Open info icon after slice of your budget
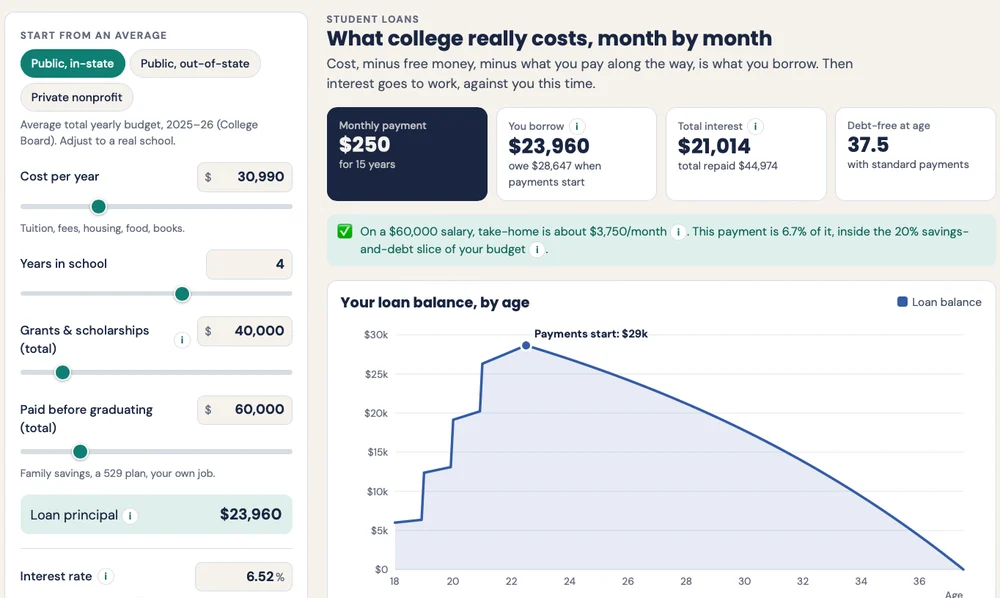 (537, 250)
